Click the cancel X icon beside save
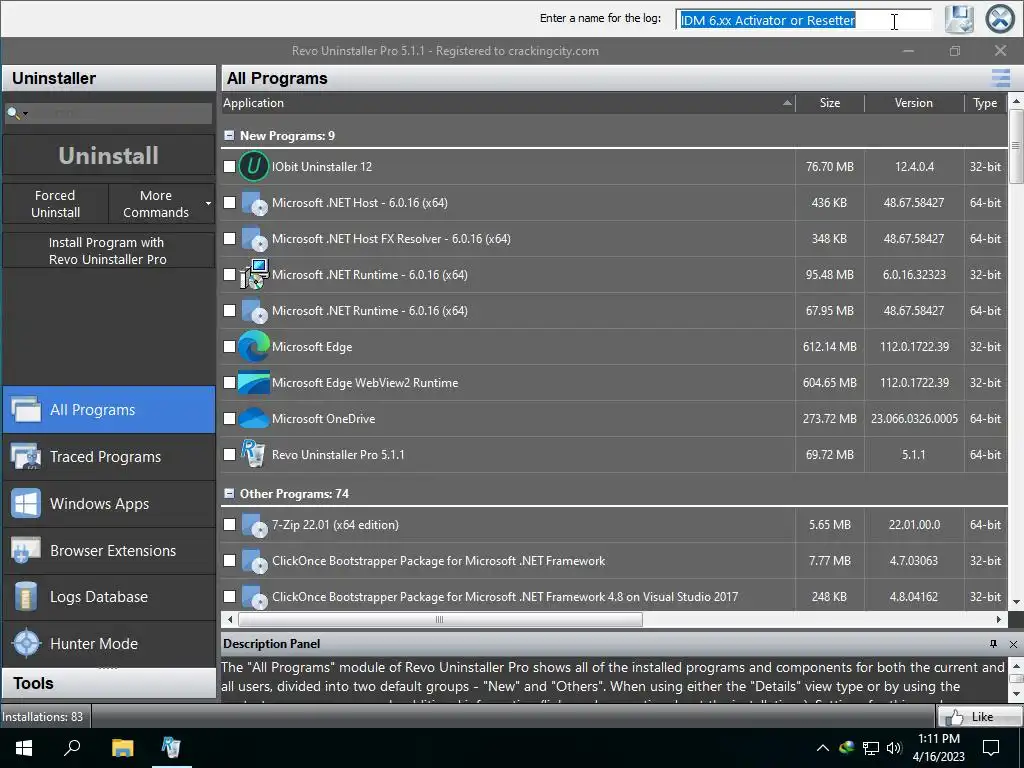This screenshot has height=768, width=1024. [x=1000, y=19]
